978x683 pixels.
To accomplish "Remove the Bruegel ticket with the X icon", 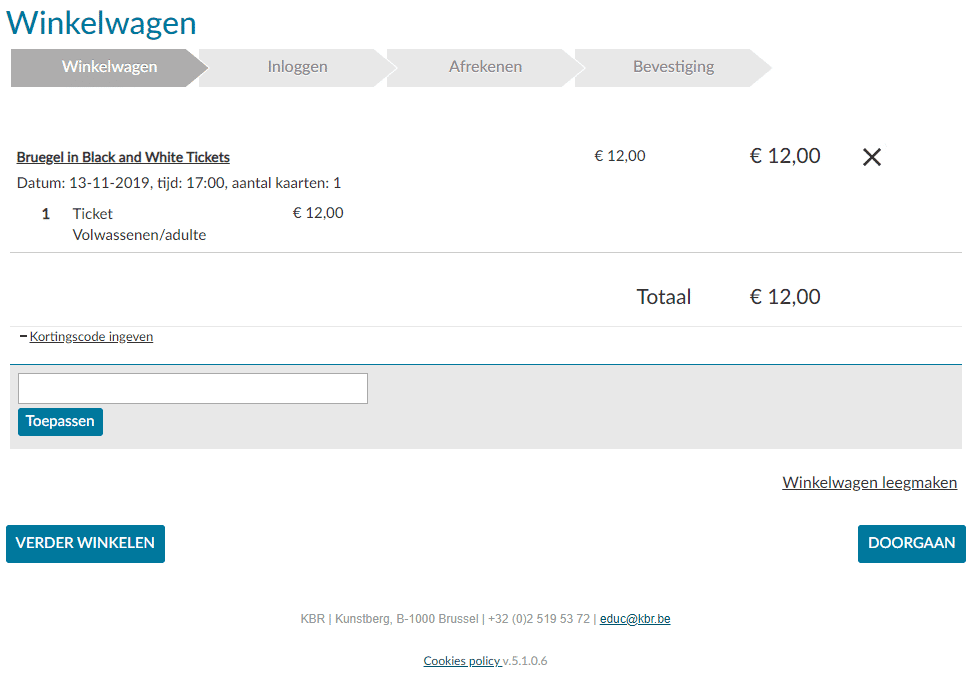I will point(871,157).
